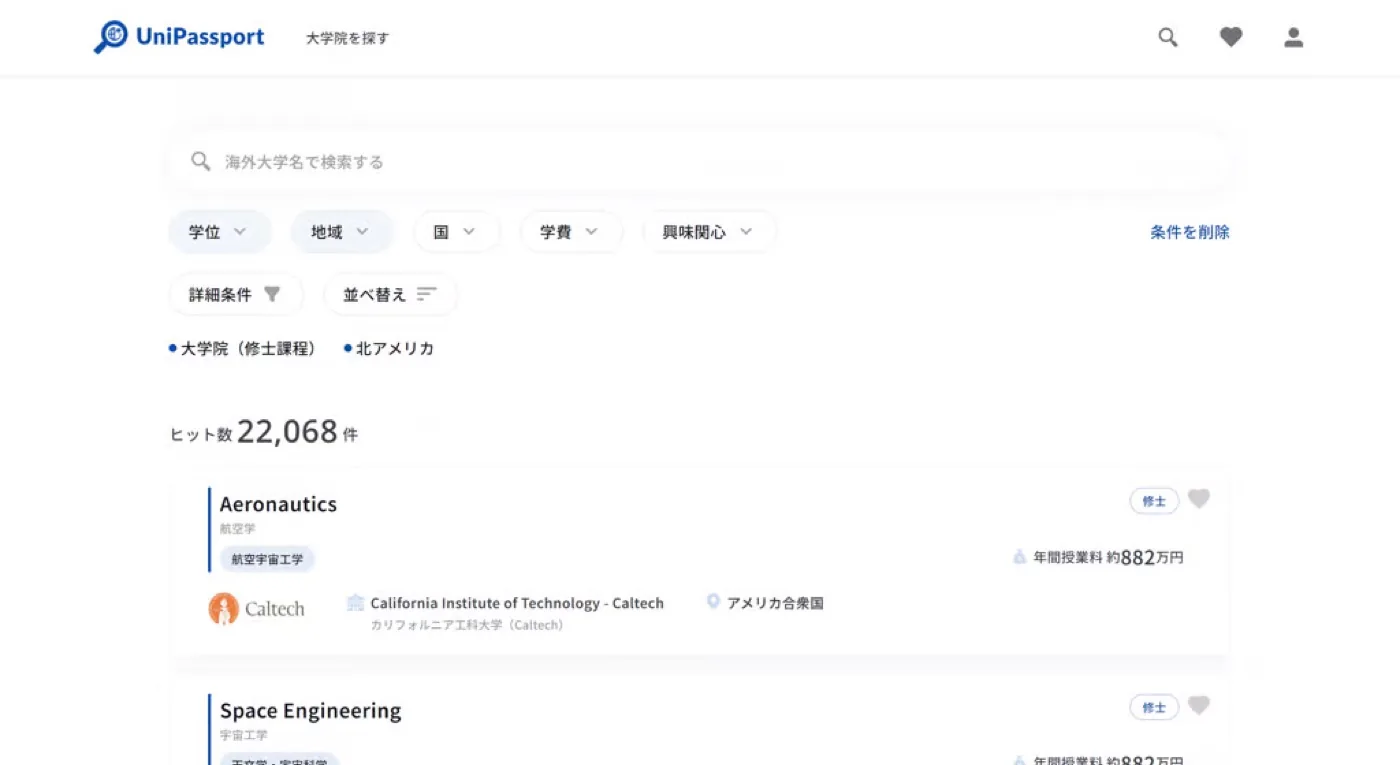
Task: Click the university building icon beside California Institute
Action: click(355, 602)
